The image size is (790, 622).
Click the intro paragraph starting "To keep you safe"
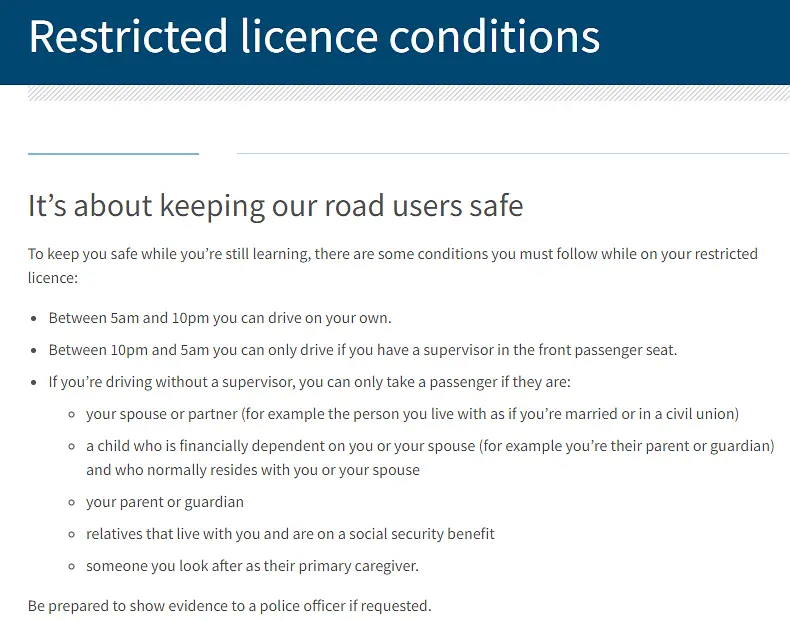pos(392,265)
